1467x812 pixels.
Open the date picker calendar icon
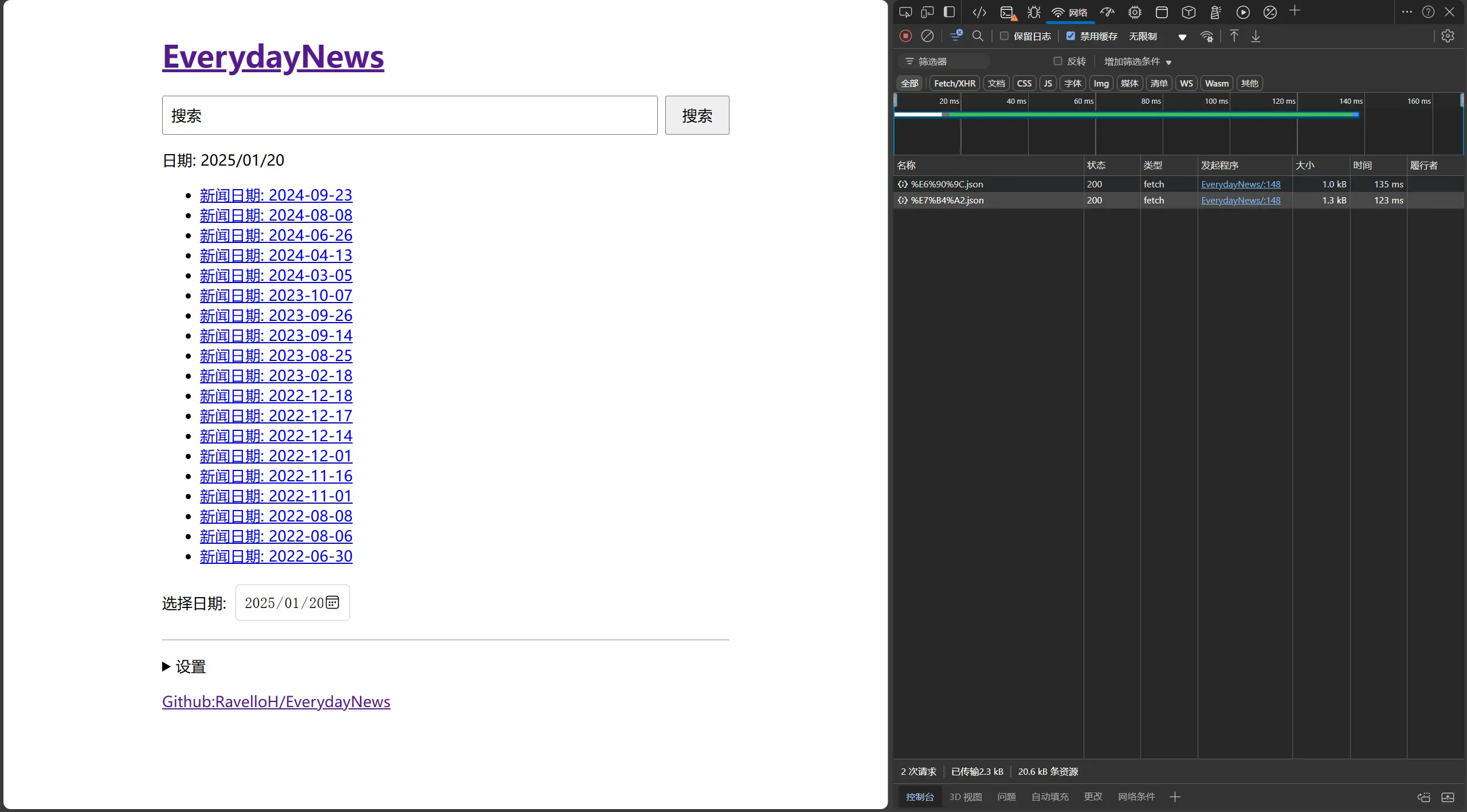[332, 602]
